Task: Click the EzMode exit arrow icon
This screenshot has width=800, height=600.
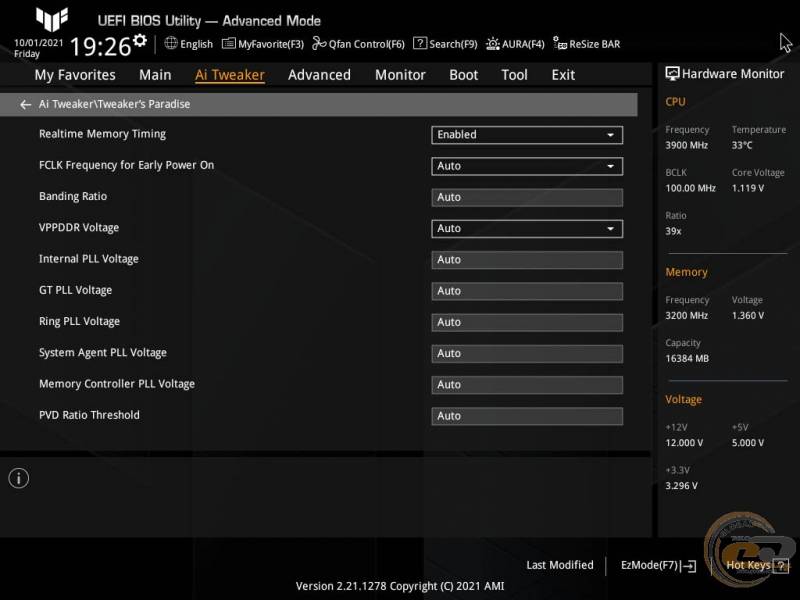Action: pyautogui.click(x=688, y=566)
